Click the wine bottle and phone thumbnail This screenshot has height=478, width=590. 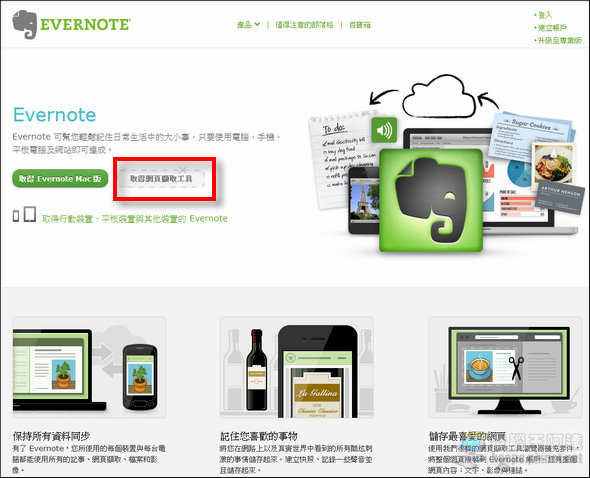pos(297,367)
